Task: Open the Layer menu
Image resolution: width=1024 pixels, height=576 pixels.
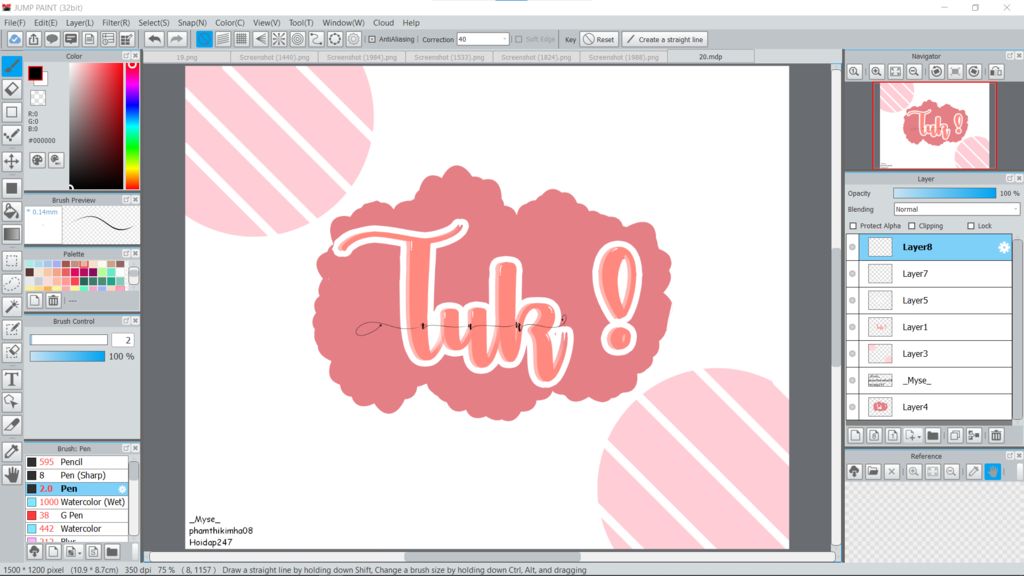Action: [x=79, y=22]
